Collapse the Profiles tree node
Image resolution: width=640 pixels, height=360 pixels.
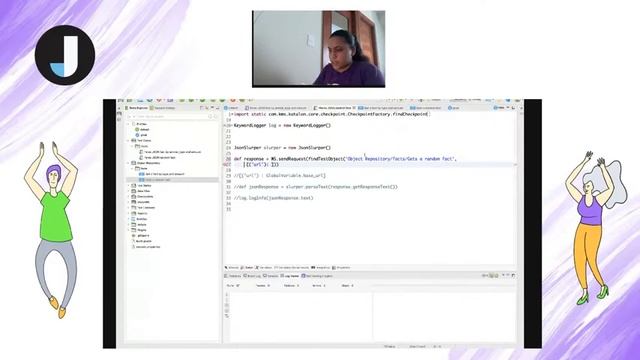[129, 124]
